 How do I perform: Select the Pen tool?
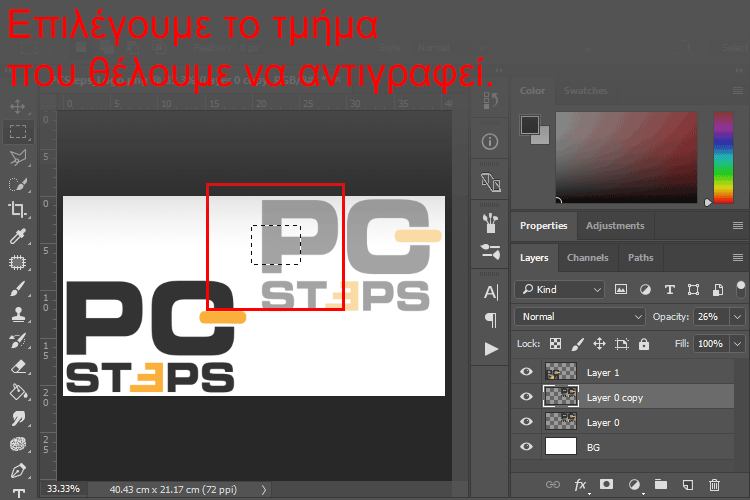[18, 470]
